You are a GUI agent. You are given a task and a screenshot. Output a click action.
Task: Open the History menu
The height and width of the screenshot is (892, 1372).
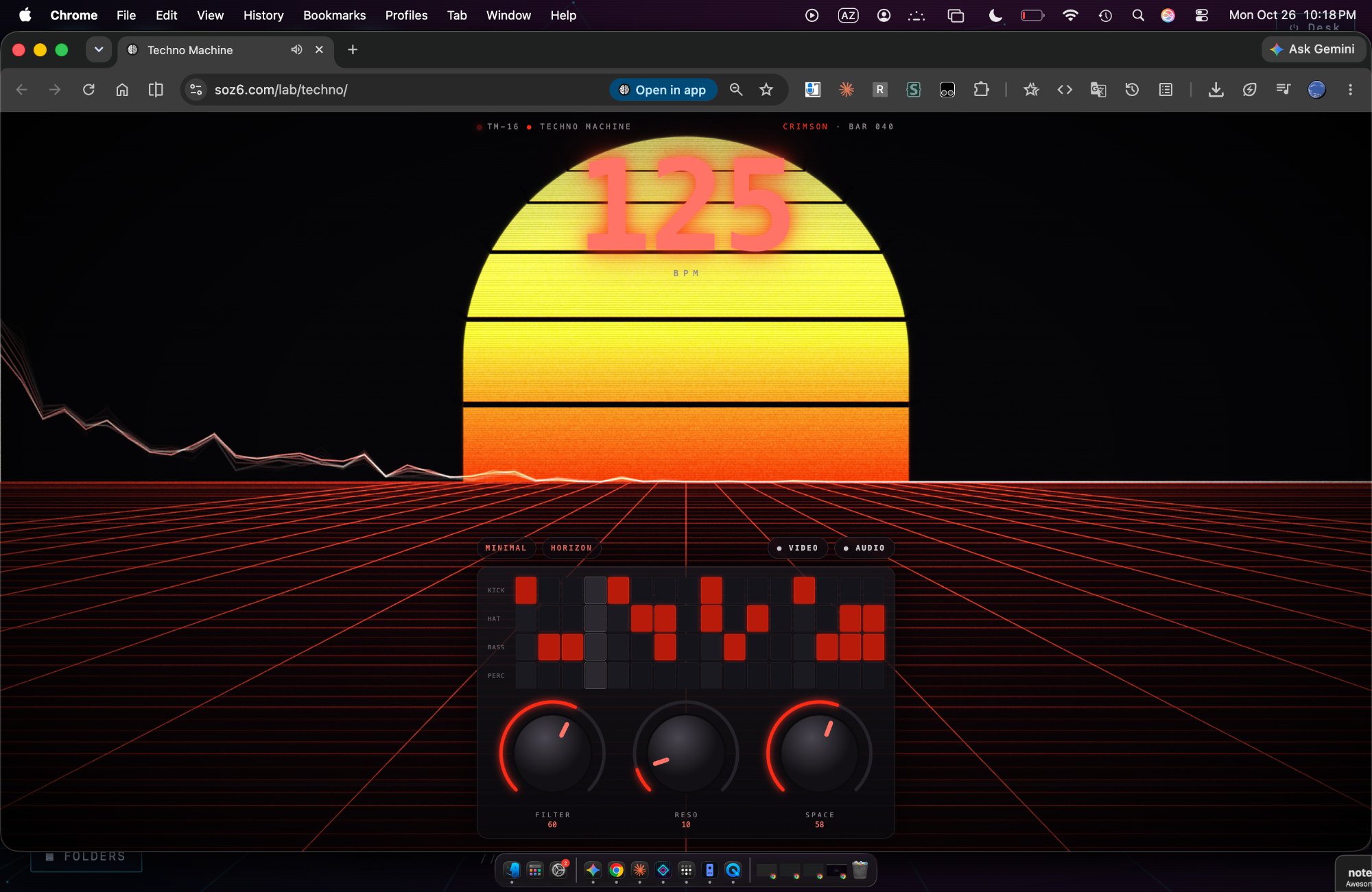point(263,15)
